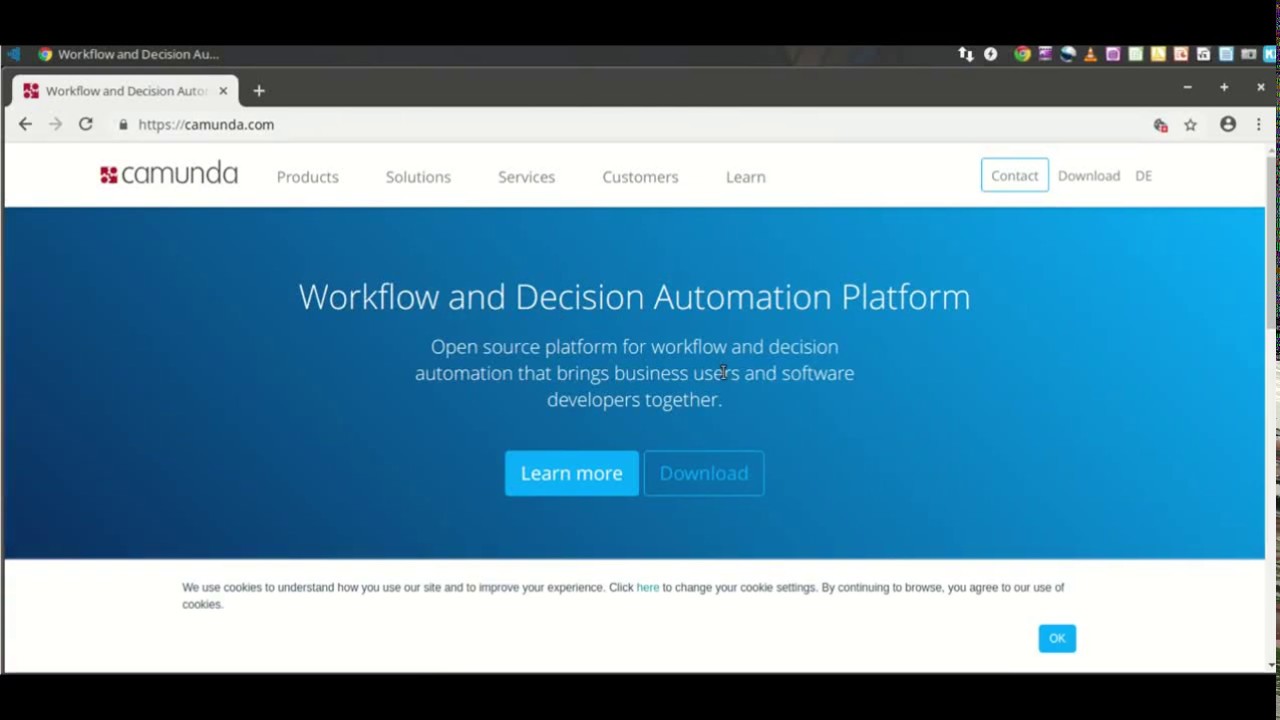Open the VLC cone icon in the panel
The image size is (1280, 720).
(1090, 54)
